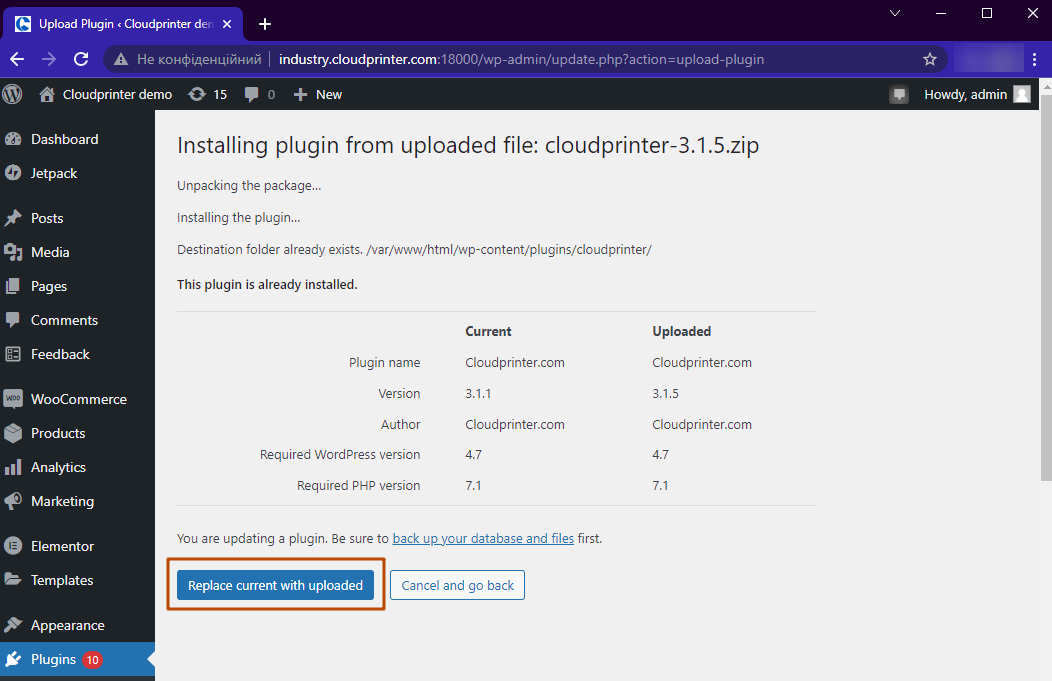Click the New link in admin bar
This screenshot has height=681, width=1052.
click(x=329, y=95)
